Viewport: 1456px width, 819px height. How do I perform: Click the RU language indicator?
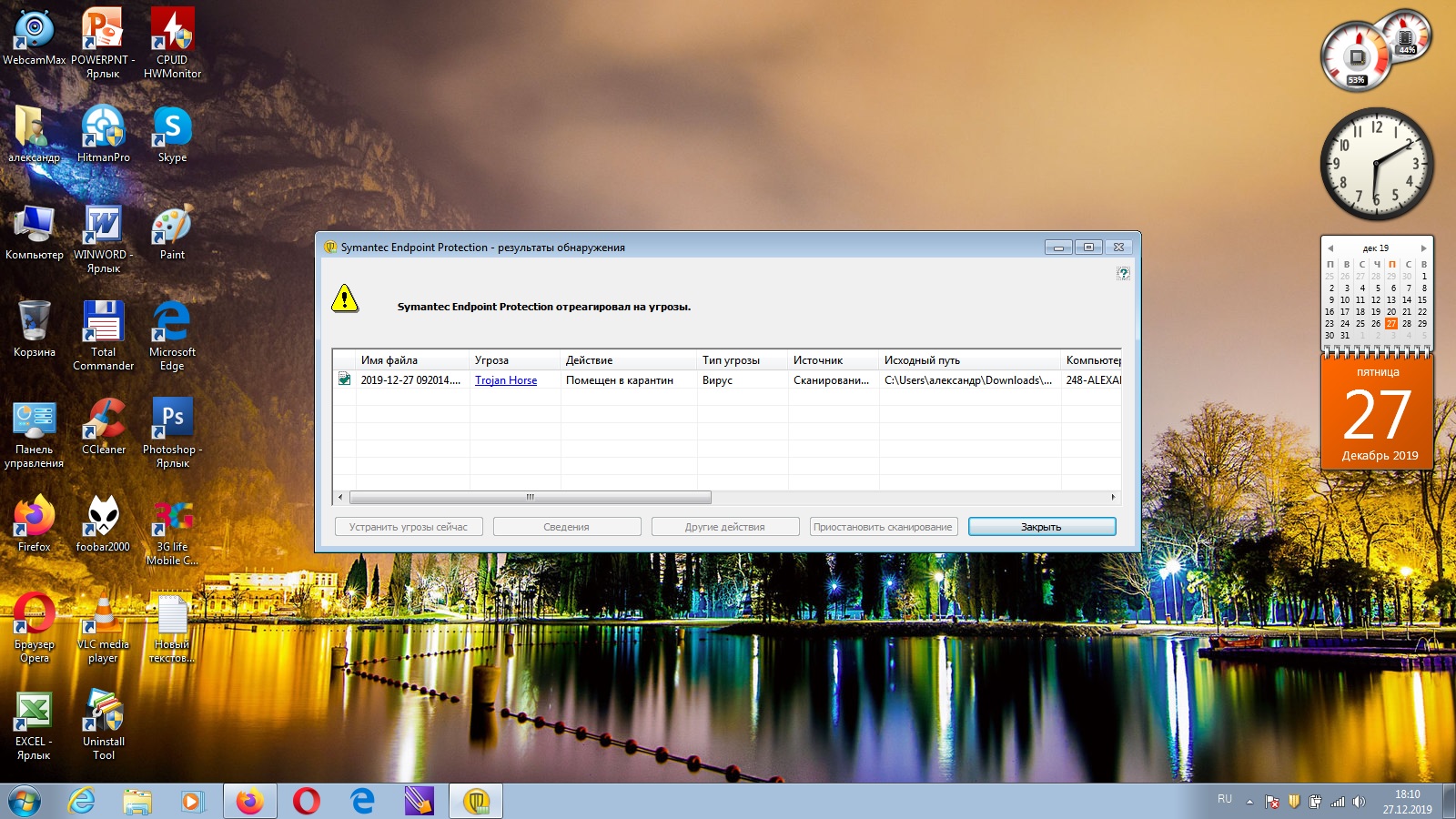coord(1225,799)
